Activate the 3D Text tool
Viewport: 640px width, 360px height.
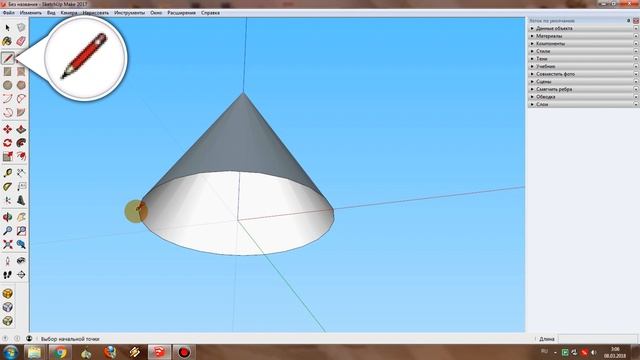[21, 200]
